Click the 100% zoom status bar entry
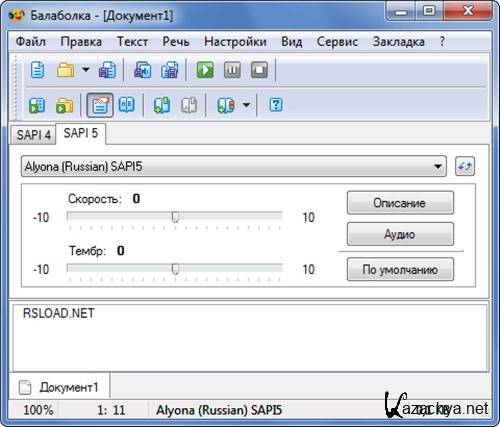Screen dimensions: 500x427 pyautogui.click(x=38, y=410)
